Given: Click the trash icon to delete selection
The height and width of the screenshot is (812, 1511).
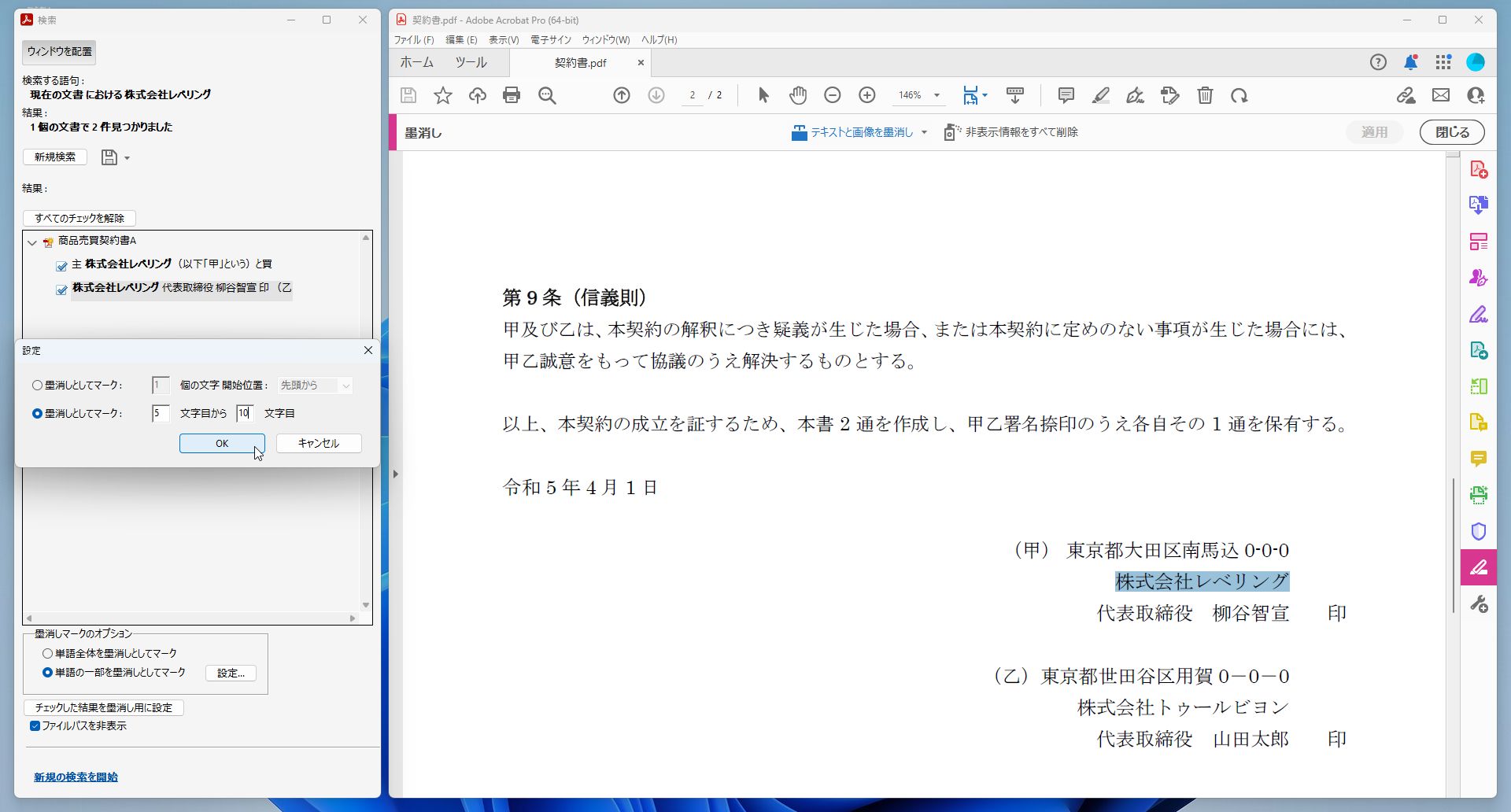Looking at the screenshot, I should point(1204,94).
